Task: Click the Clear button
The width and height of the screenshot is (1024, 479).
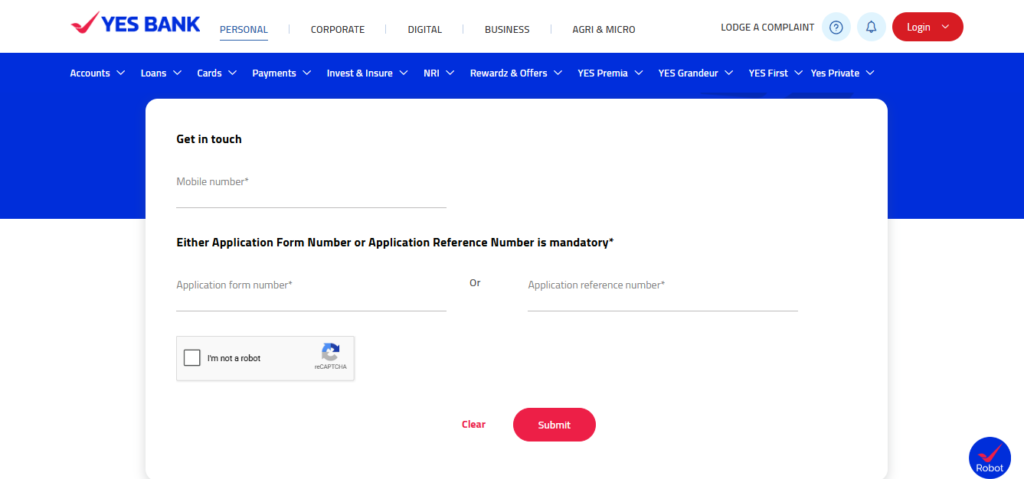Action: coord(473,425)
